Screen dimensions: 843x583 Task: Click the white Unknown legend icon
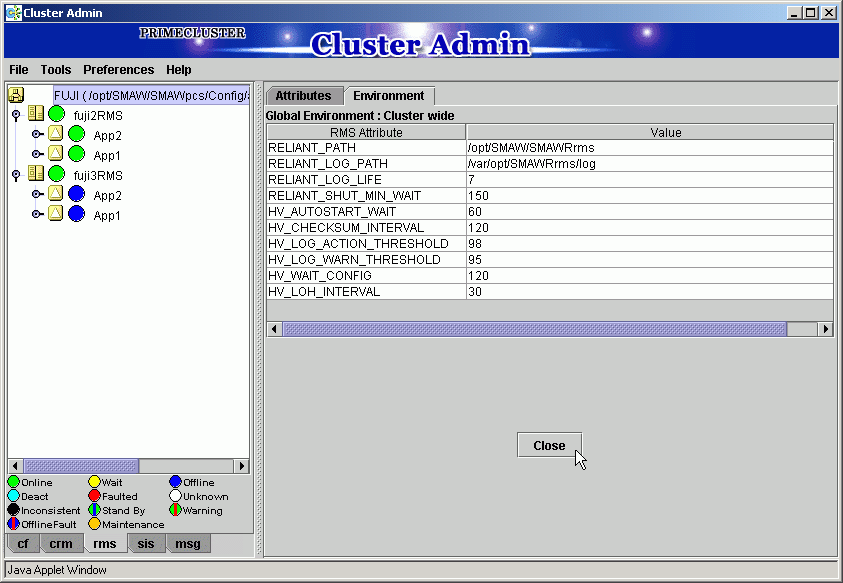[x=175, y=495]
